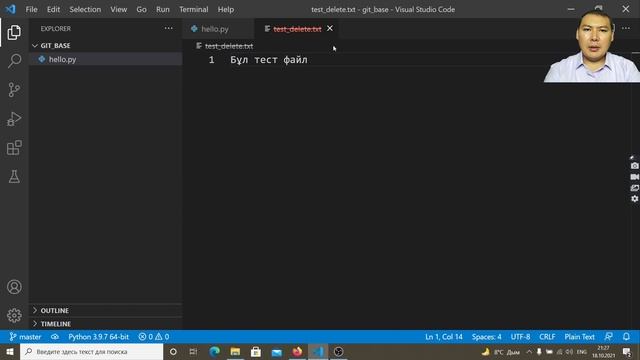Select Python 3.9.7 64-bit interpreter
The image size is (640, 360).
point(98,337)
